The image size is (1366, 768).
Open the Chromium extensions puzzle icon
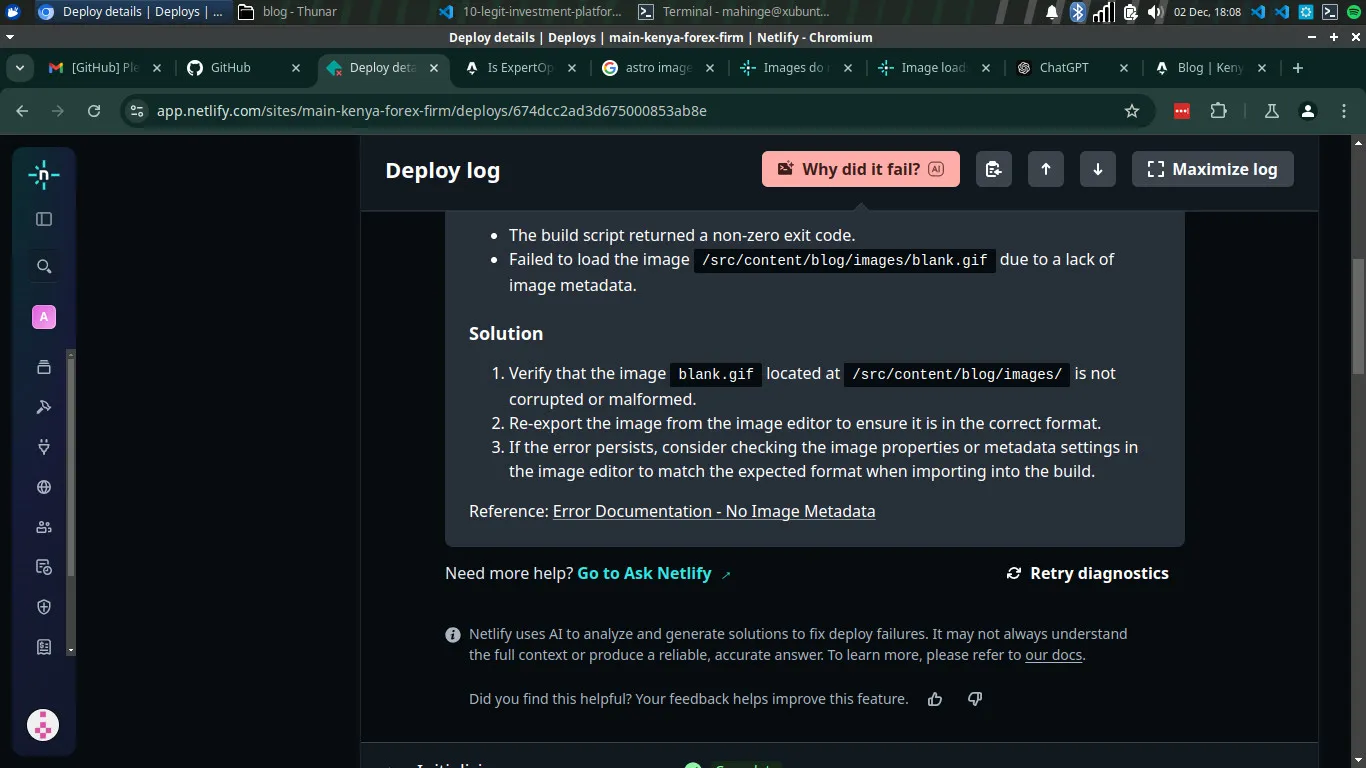tap(1218, 111)
